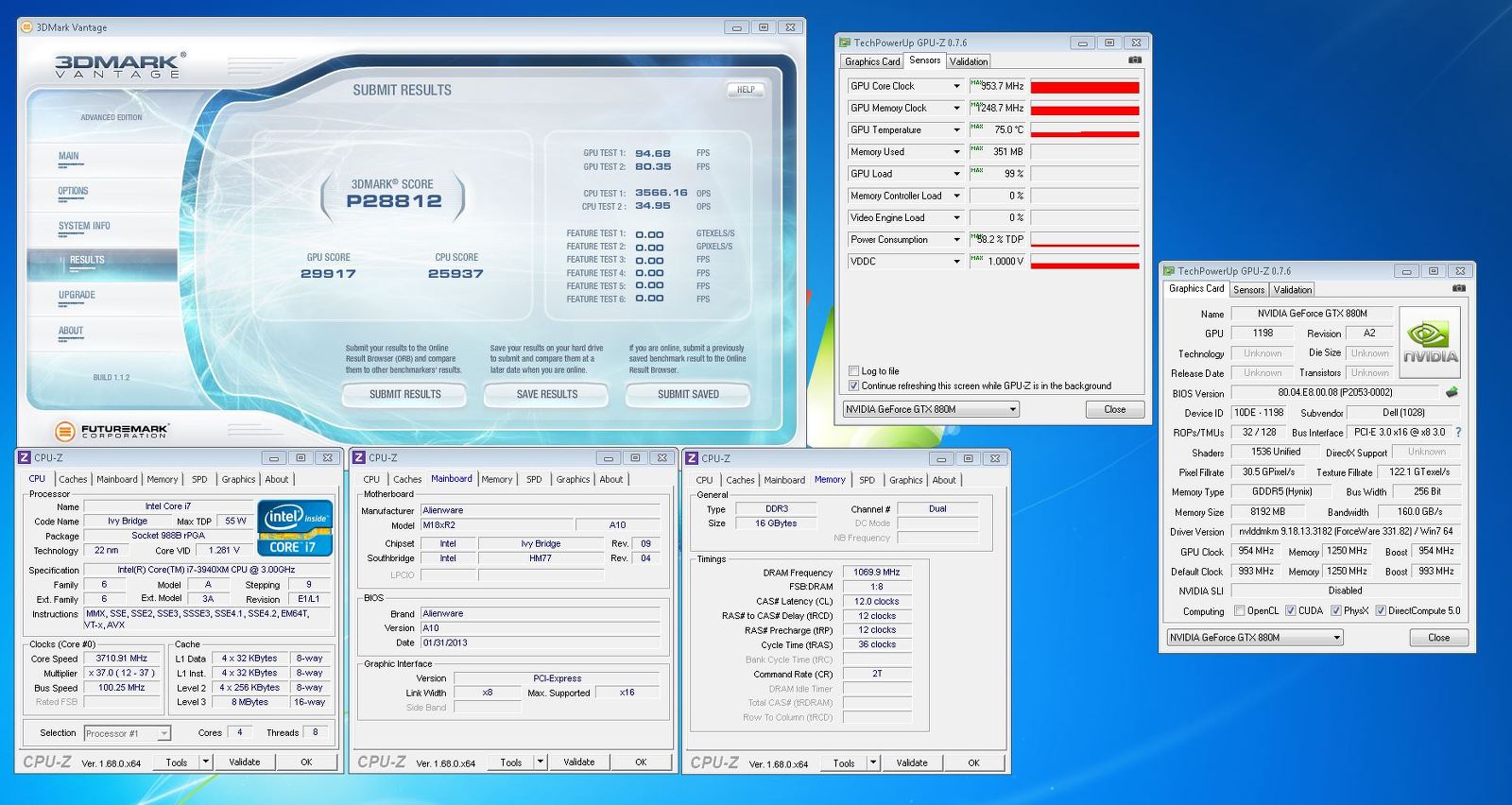Open the GPU Core Clock sensor dropdown
Viewport: 1512px width, 805px height.
[x=956, y=86]
